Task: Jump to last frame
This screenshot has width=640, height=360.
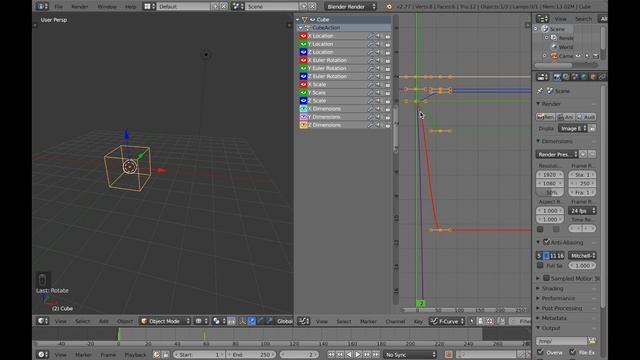Action: click(376, 354)
